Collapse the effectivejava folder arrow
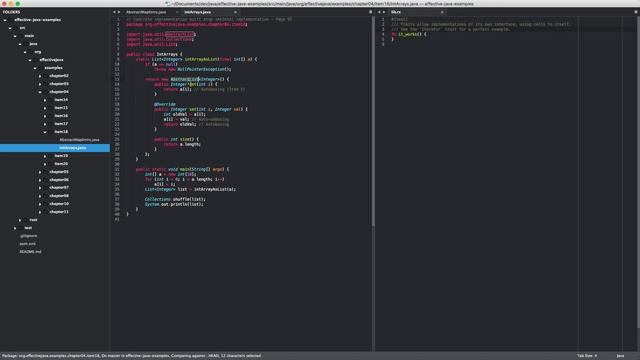The image size is (640, 360). [x=30, y=60]
